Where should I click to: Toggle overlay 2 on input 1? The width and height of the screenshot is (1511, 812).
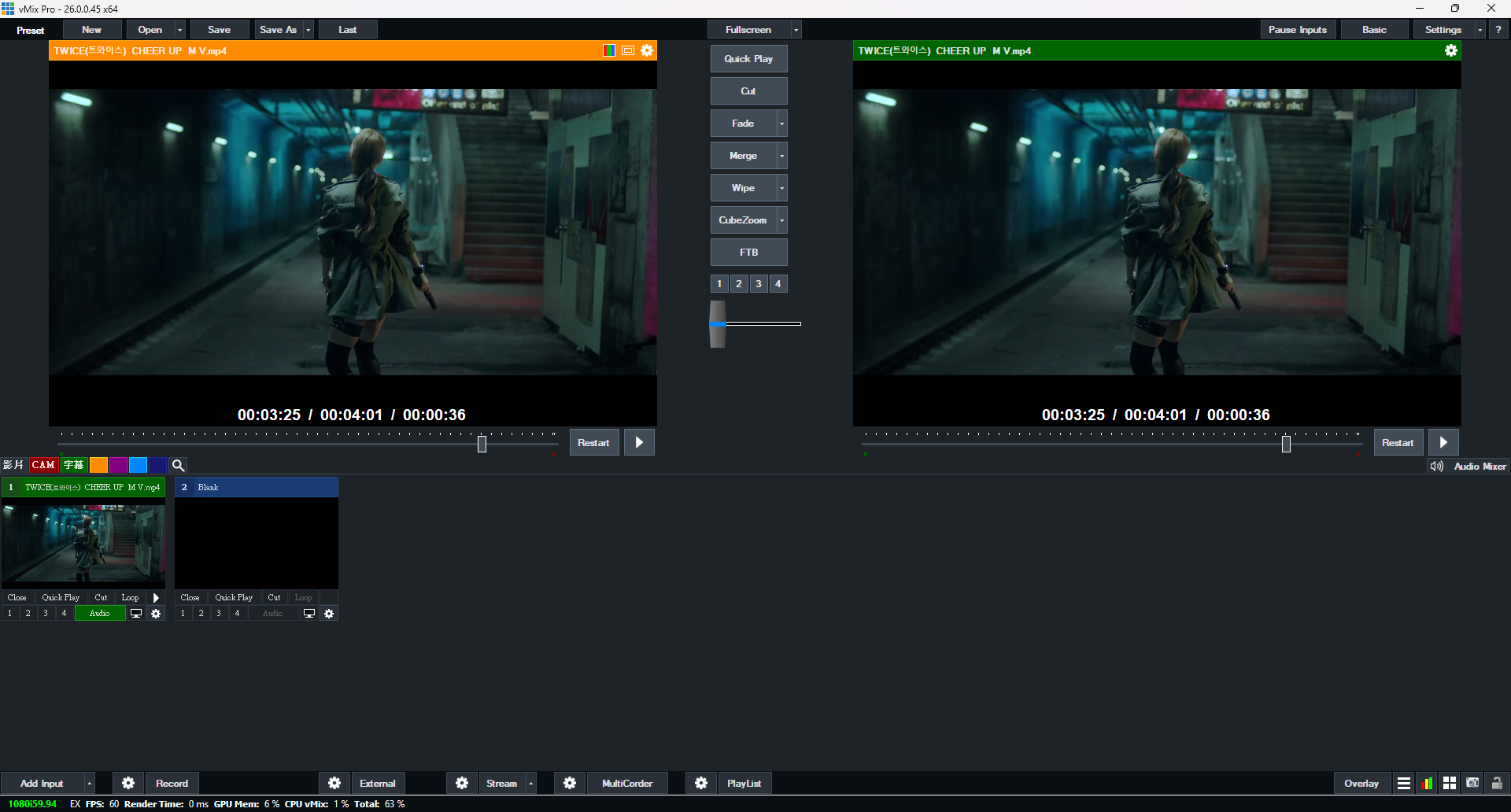click(x=28, y=614)
